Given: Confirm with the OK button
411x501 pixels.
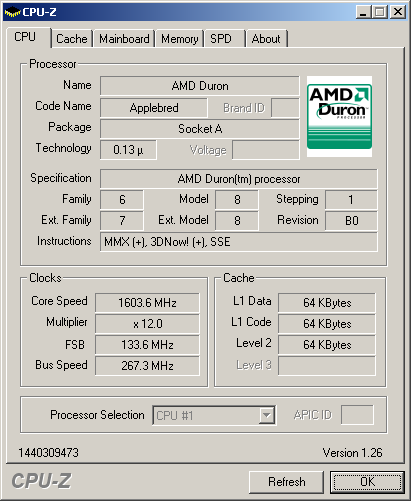Looking at the screenshot, I should click(x=367, y=482).
